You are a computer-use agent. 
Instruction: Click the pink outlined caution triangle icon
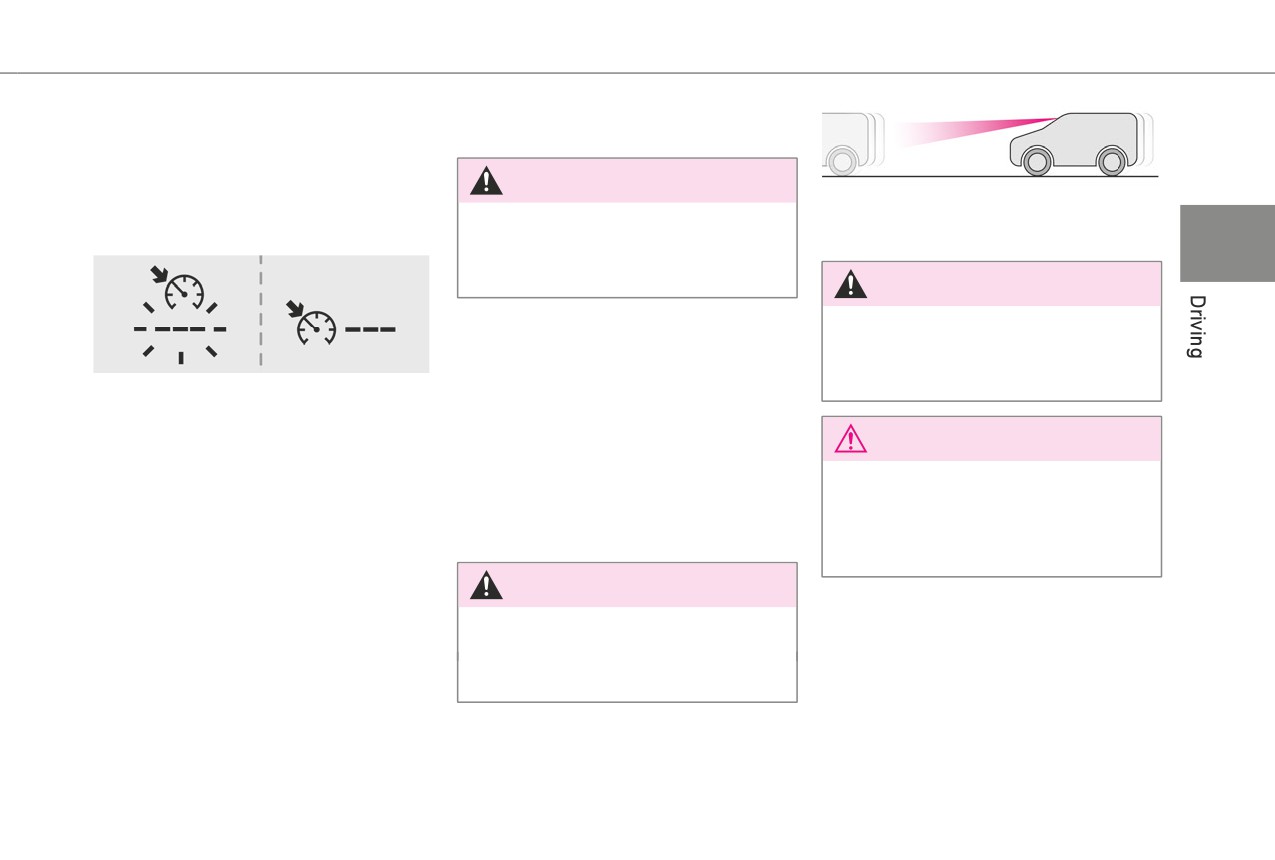click(851, 439)
